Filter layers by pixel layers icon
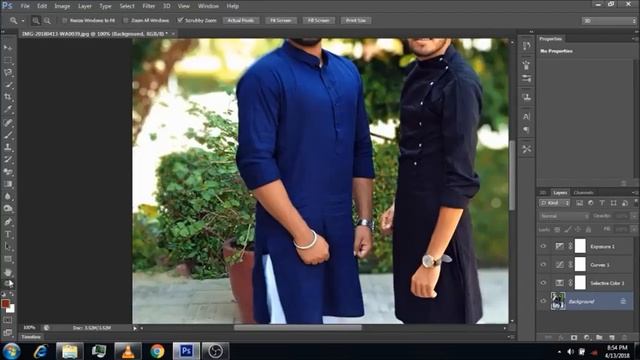The width and height of the screenshot is (640, 360). pyautogui.click(x=579, y=203)
